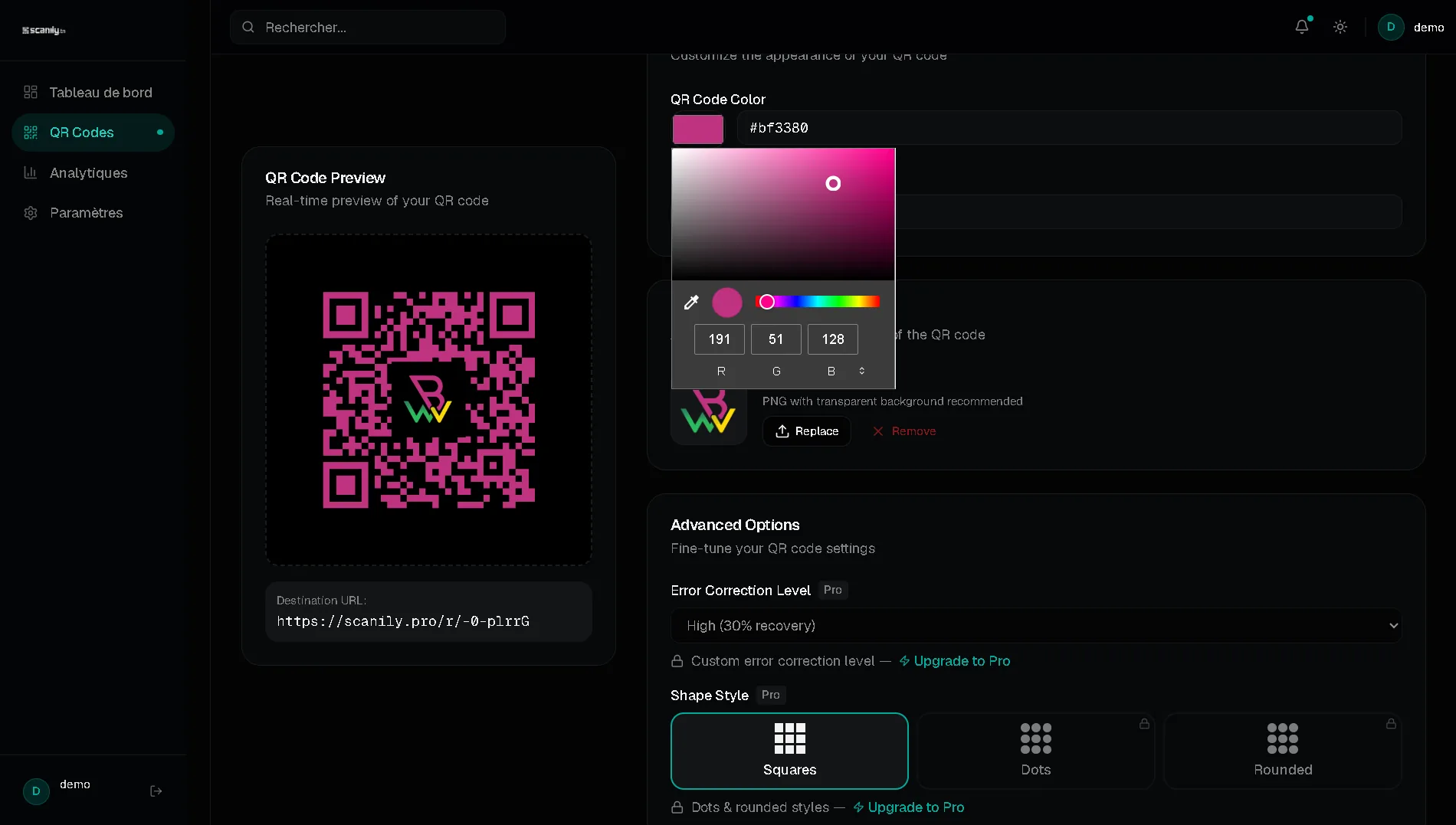This screenshot has height=825, width=1456.
Task: Edit the #bf3380 hex color field
Action: pos(1070,128)
